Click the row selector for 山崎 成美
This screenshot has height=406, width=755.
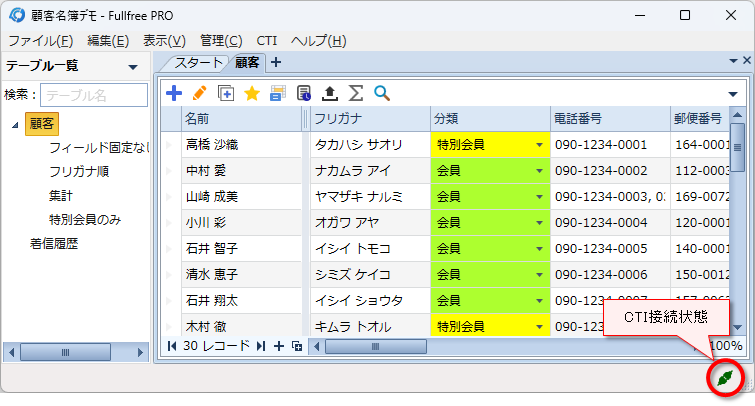point(171,196)
